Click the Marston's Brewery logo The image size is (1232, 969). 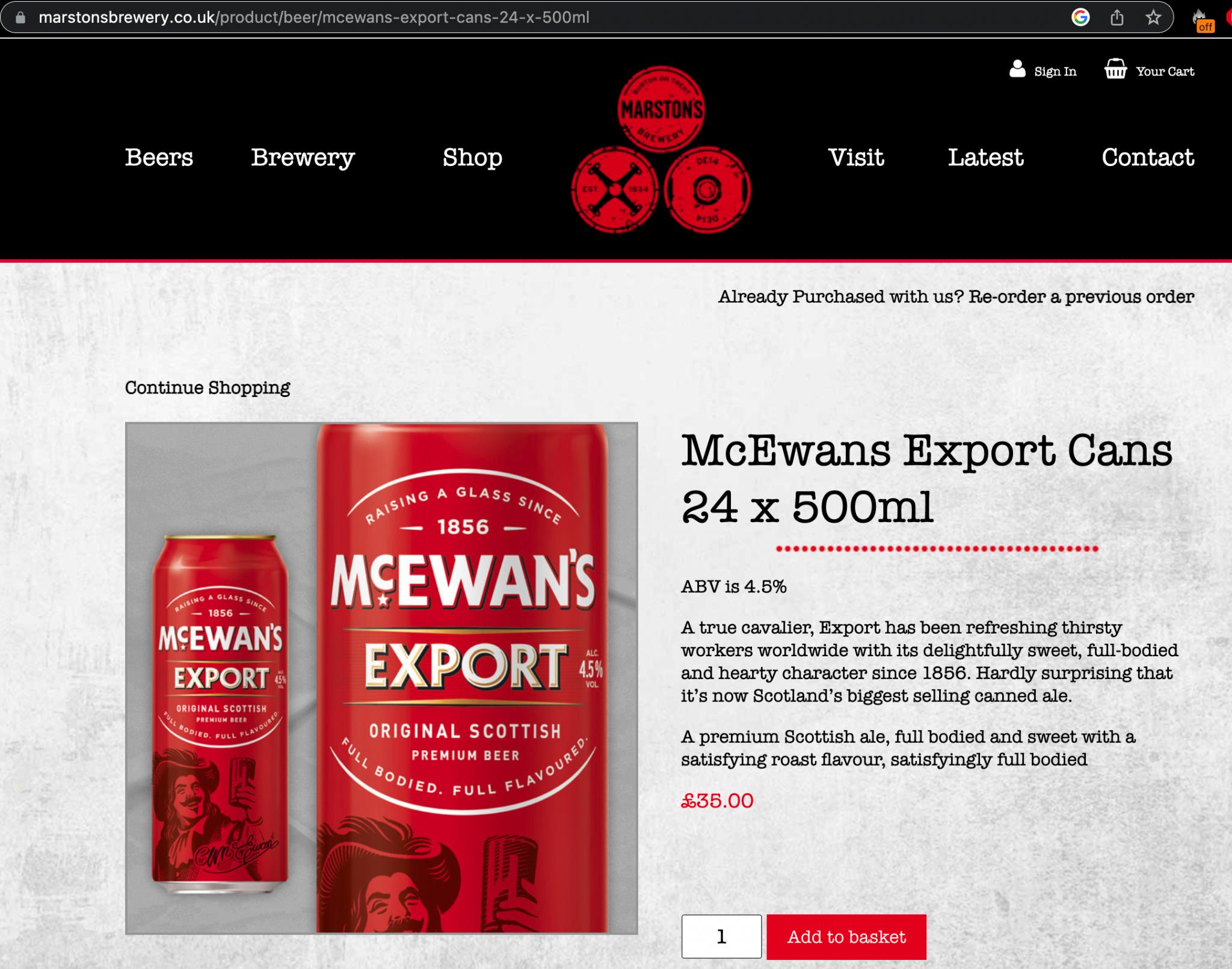[661, 150]
